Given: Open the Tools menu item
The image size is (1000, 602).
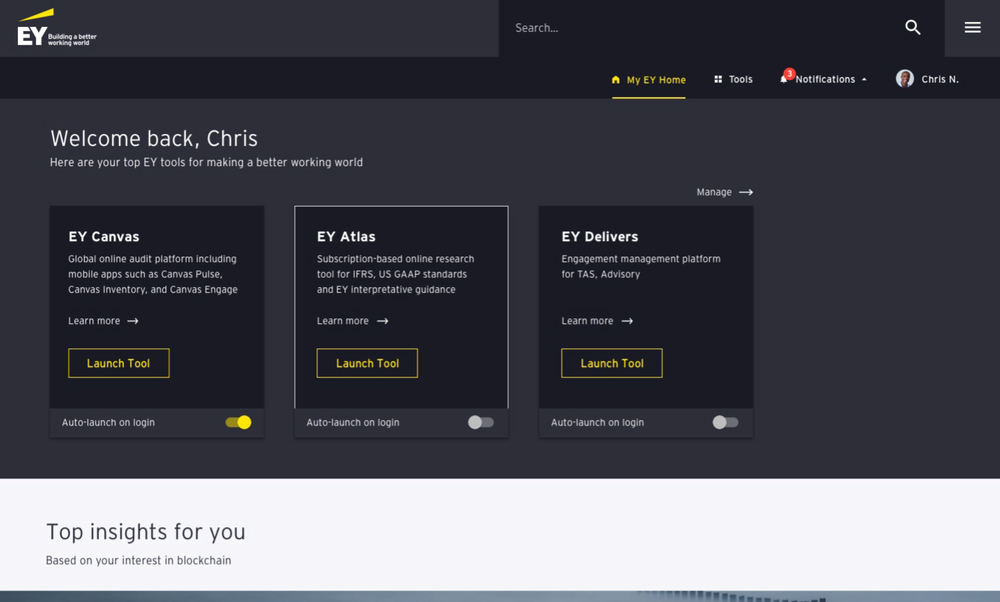Looking at the screenshot, I should click(x=740, y=79).
